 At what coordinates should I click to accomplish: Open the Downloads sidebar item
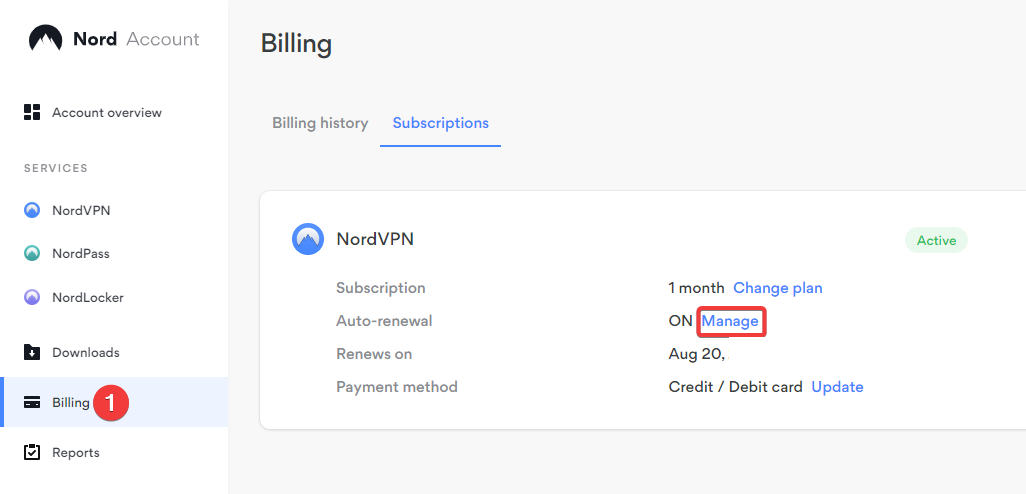click(86, 353)
